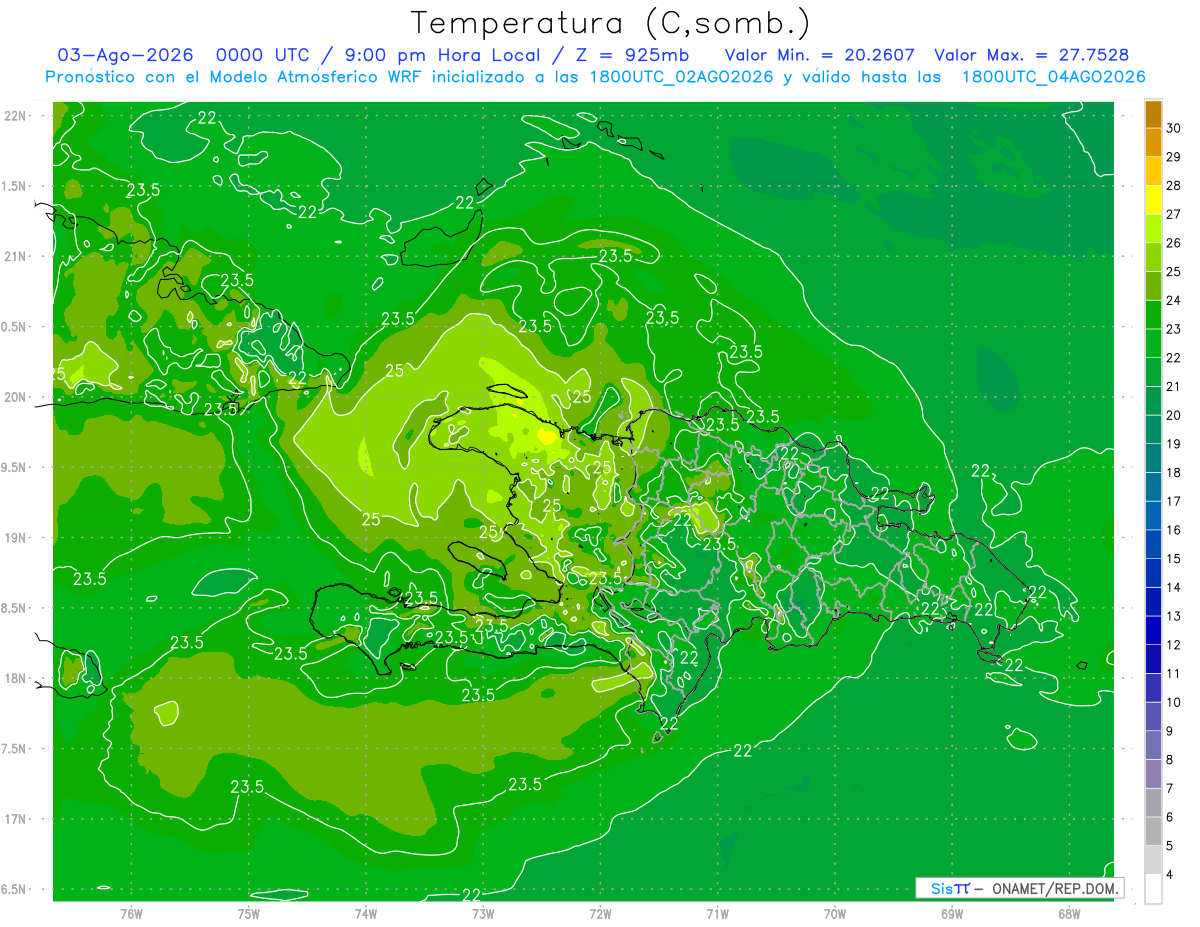Pick color bar segment between 28 and 29
Image resolution: width=1200 pixels, height=927 pixels.
click(1153, 171)
